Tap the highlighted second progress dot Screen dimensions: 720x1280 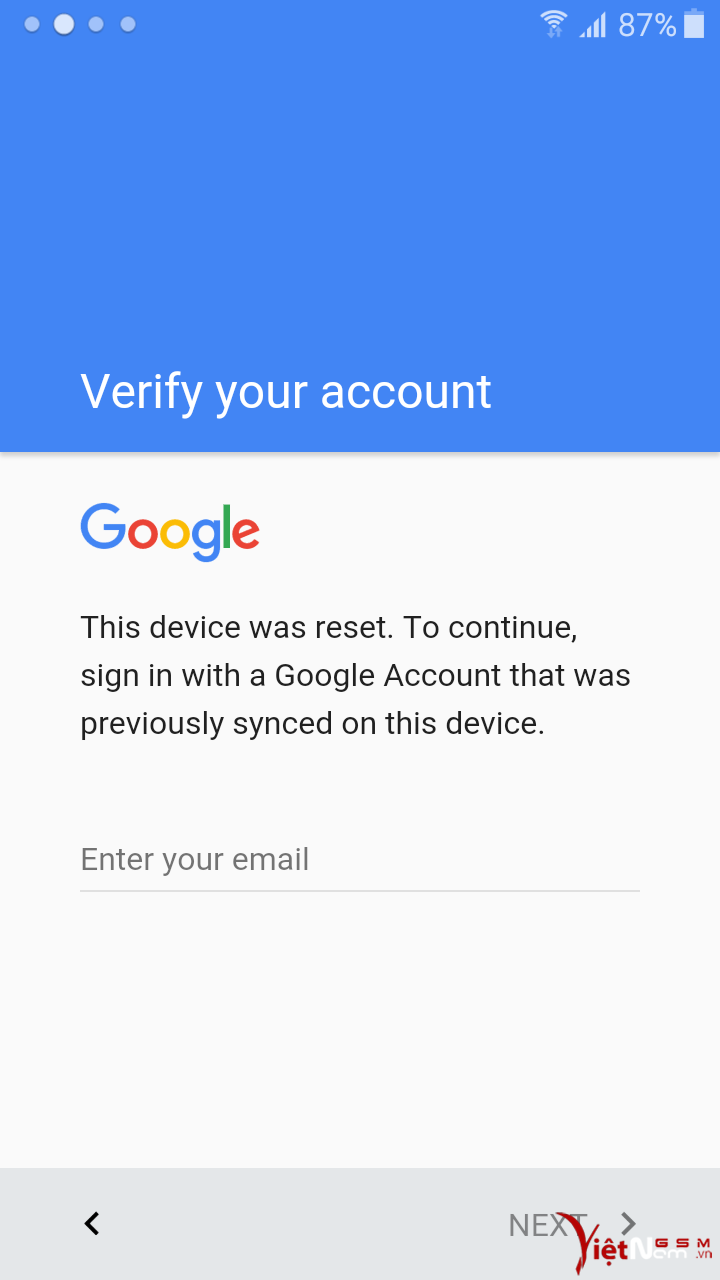pos(64,25)
